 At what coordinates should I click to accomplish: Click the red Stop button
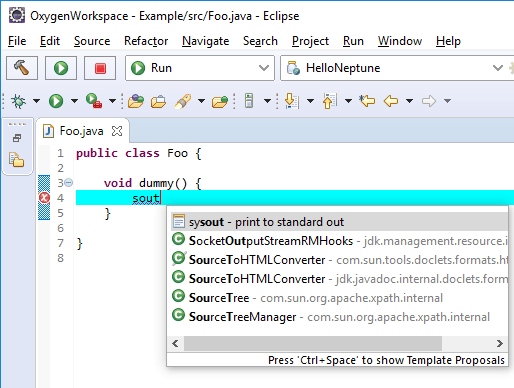[x=100, y=68]
